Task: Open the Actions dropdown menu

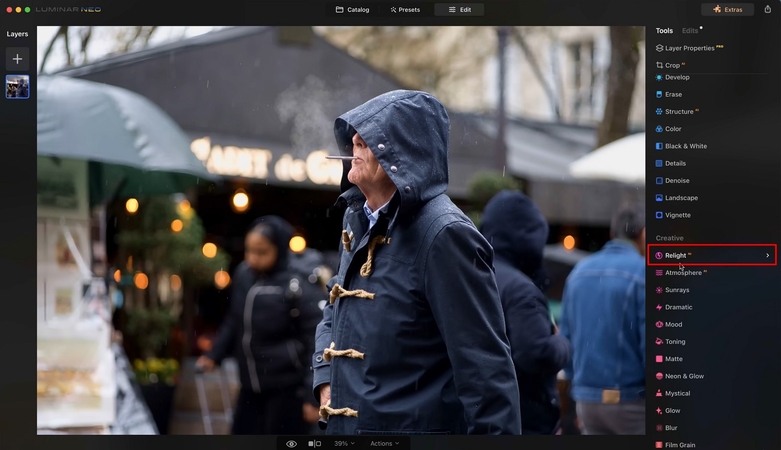Action: click(385, 444)
